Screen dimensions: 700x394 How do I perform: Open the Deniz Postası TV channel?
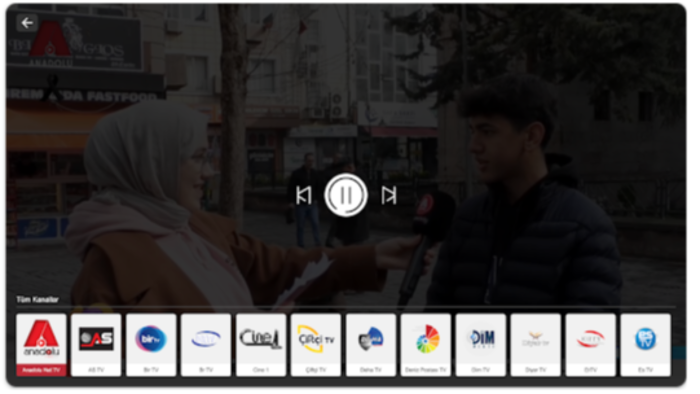pos(425,345)
